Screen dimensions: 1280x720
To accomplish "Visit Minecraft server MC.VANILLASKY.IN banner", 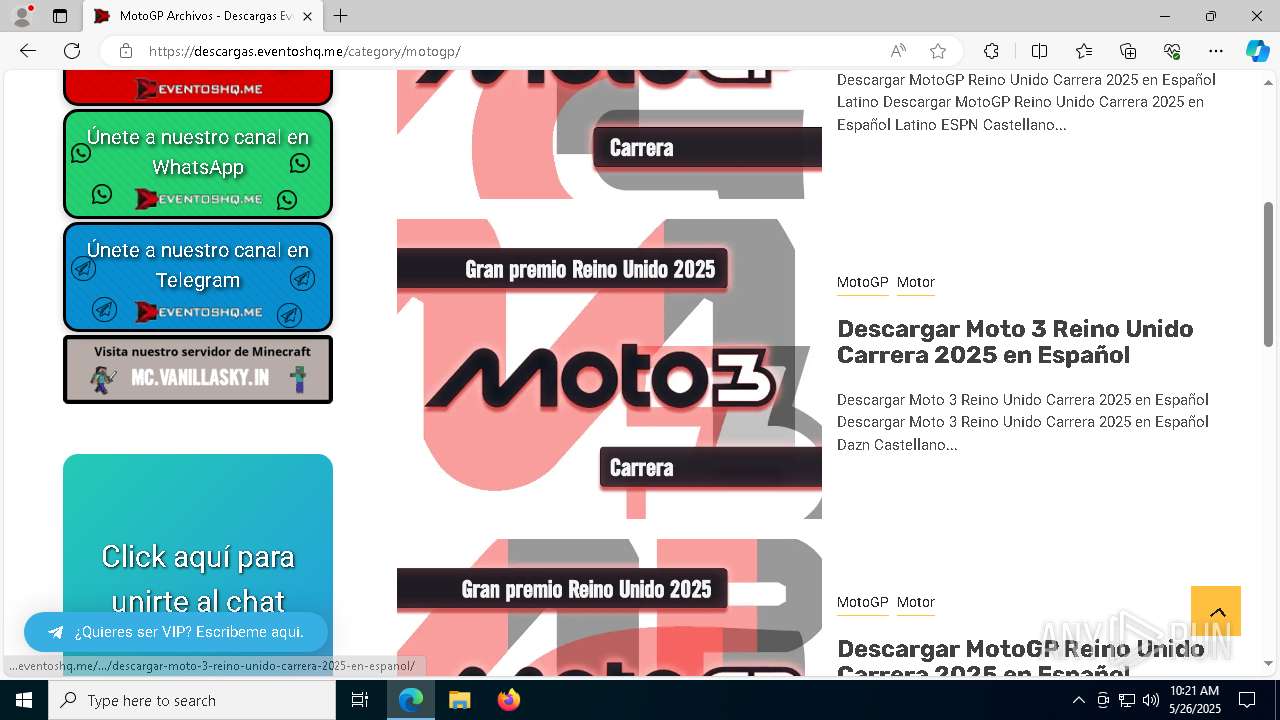I will 198,369.
